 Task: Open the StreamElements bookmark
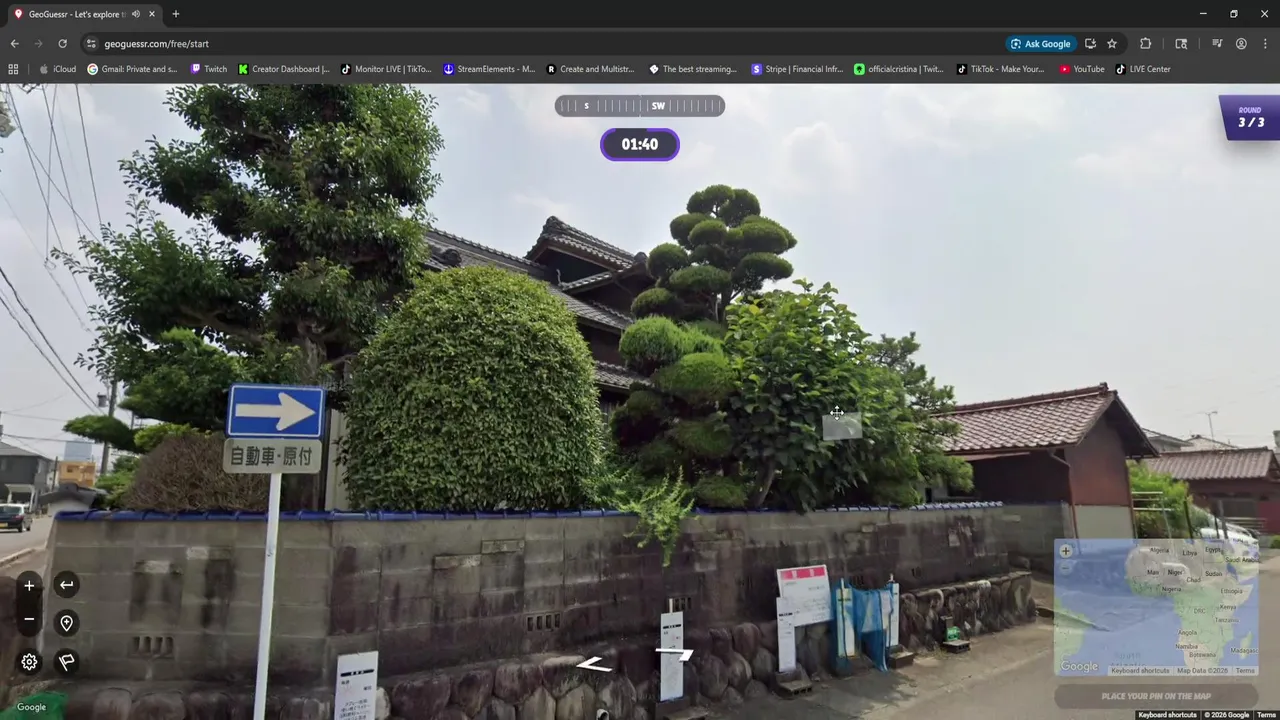489,69
